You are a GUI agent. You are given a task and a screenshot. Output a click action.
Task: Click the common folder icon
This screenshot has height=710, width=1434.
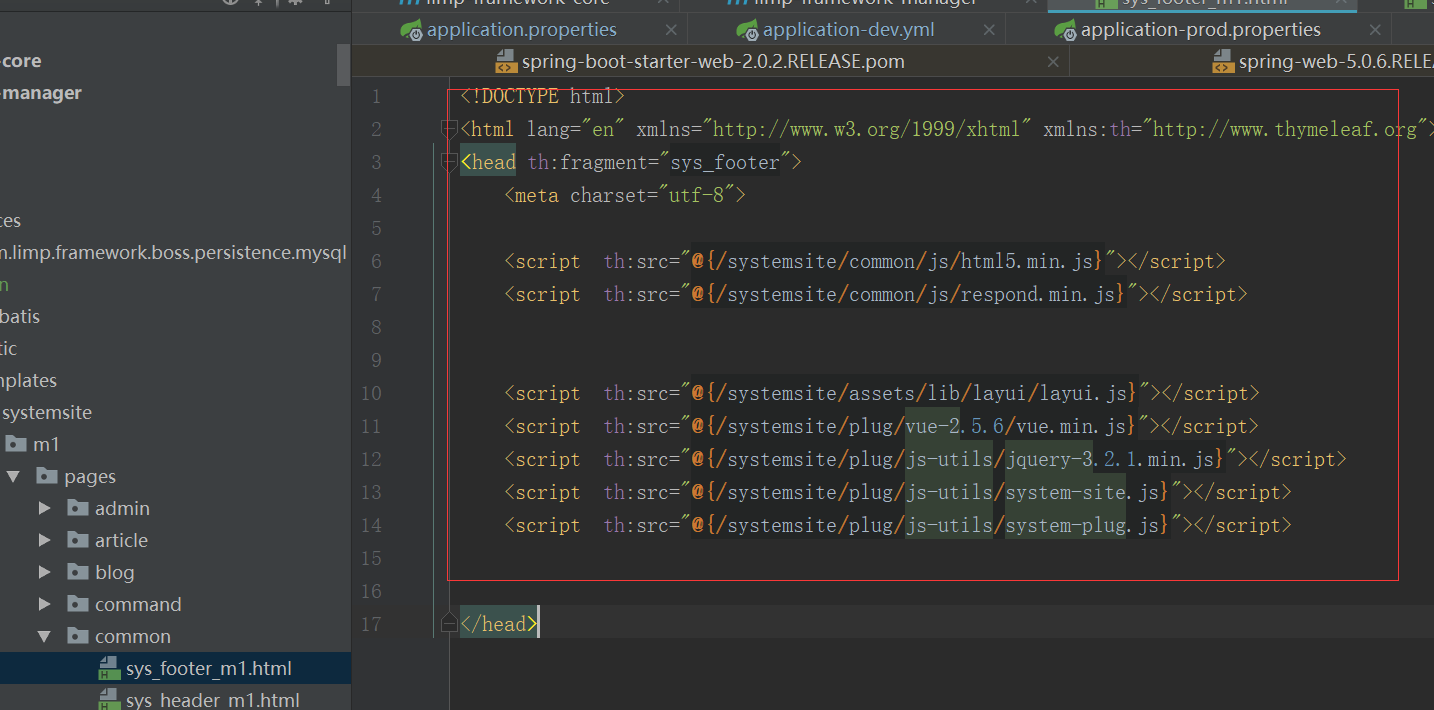point(78,636)
